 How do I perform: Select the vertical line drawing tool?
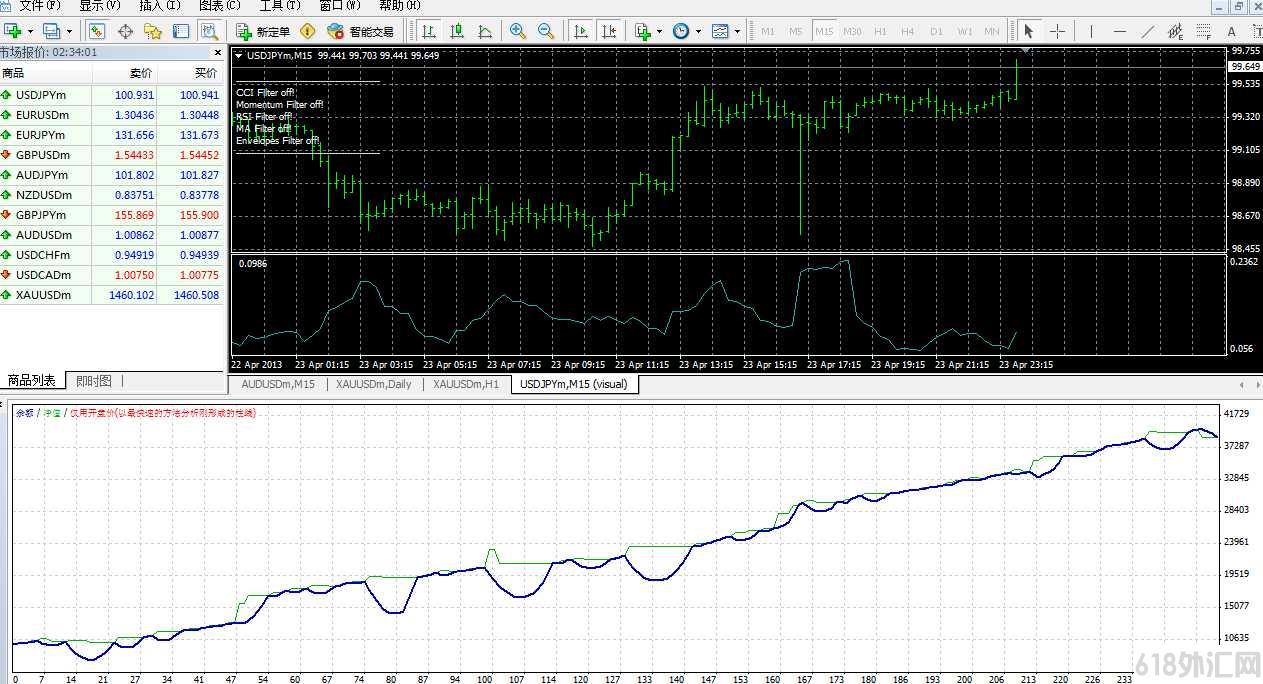pyautogui.click(x=1092, y=31)
